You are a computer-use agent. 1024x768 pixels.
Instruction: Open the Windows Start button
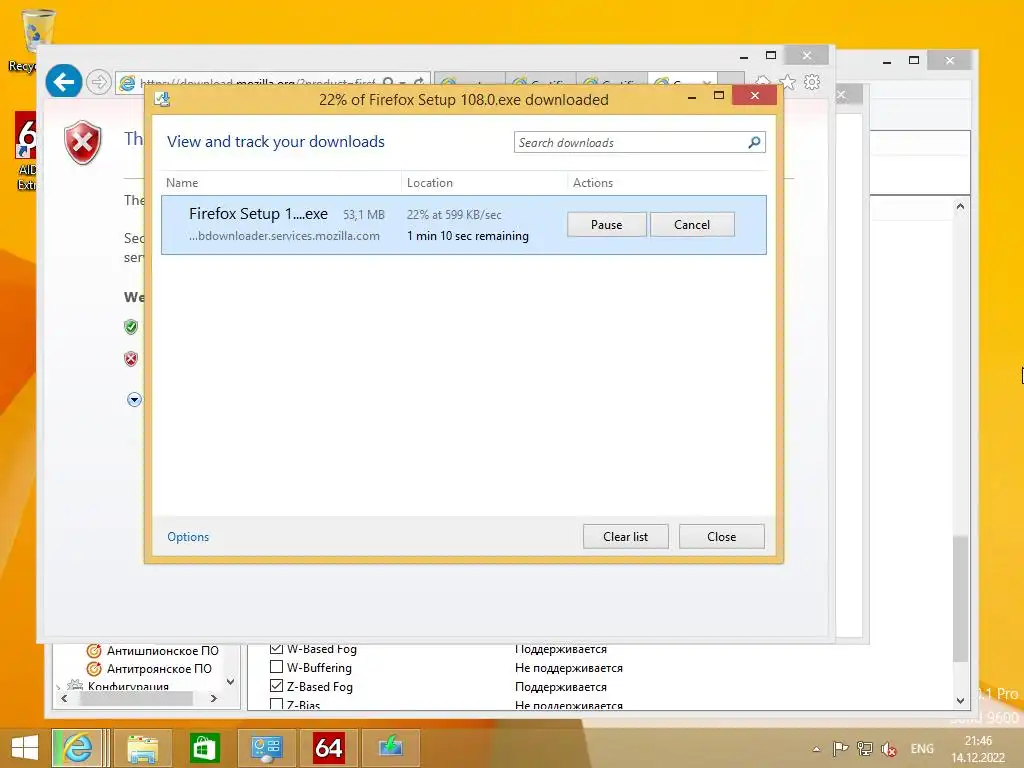(x=25, y=748)
